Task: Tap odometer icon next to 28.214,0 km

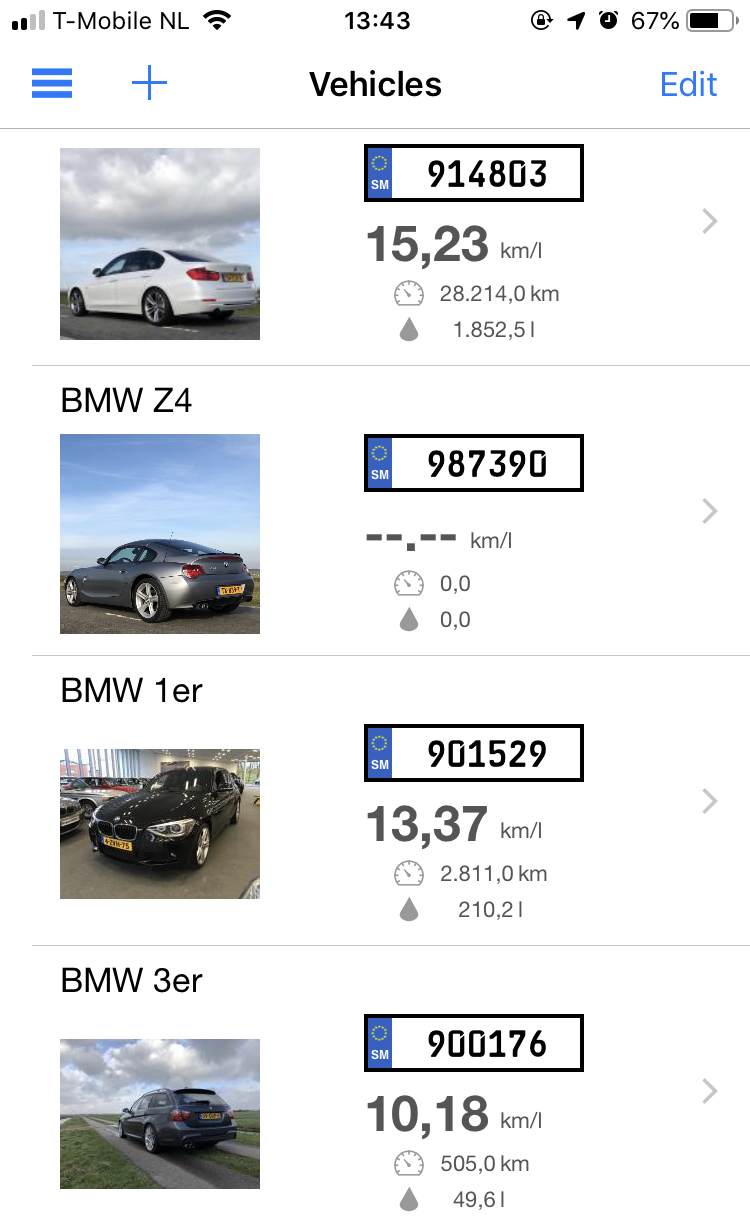Action: [408, 294]
